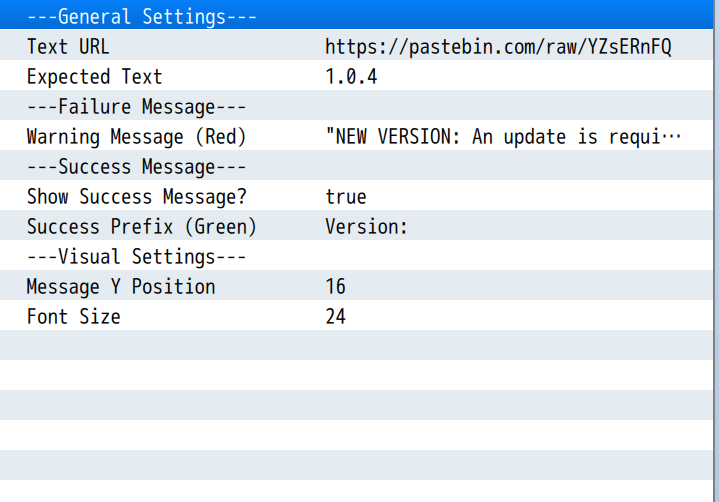Edit the pastebin URL value
This screenshot has height=502, width=719.
[x=498, y=47]
